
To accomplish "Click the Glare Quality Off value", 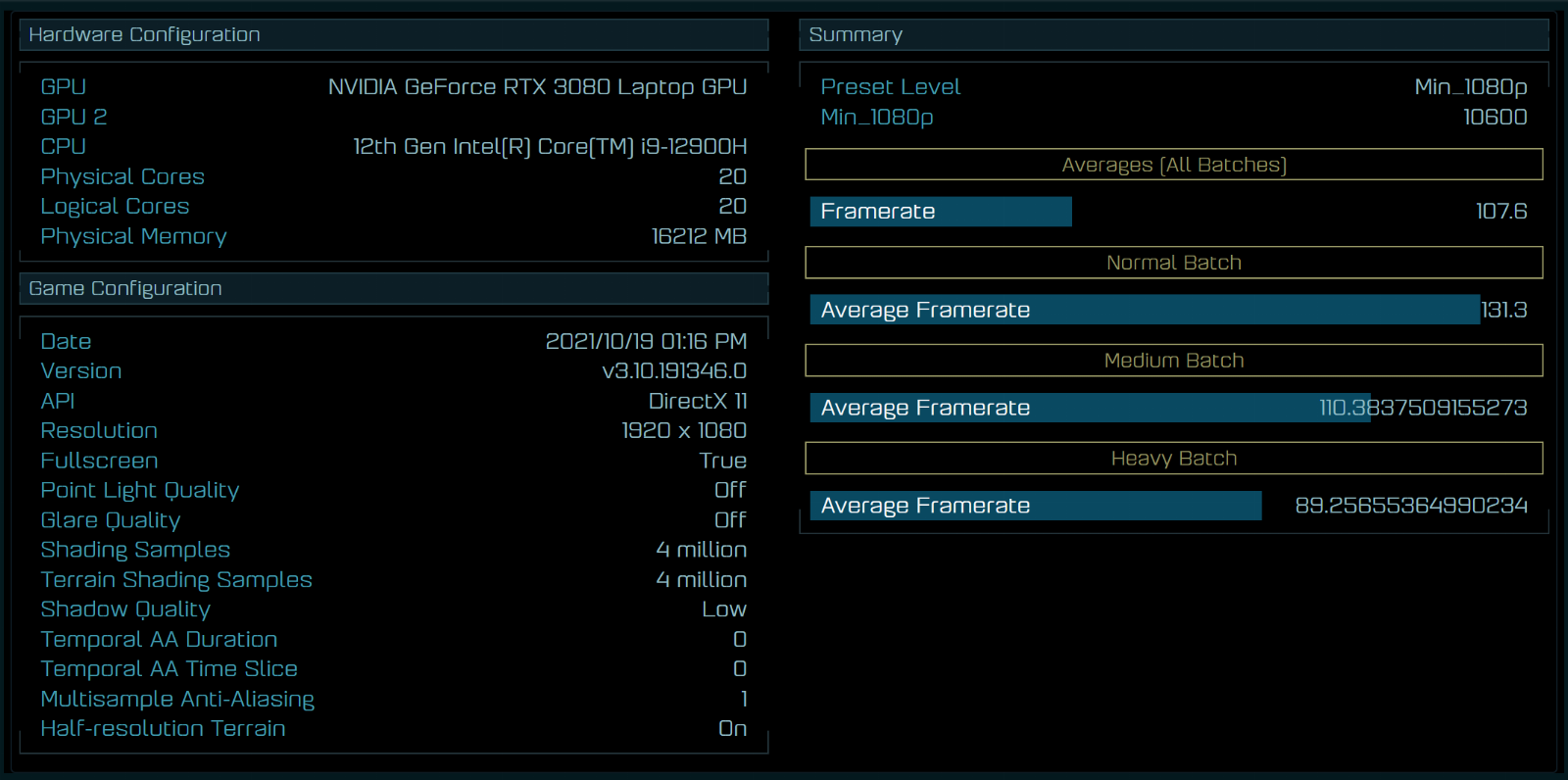I will [730, 520].
